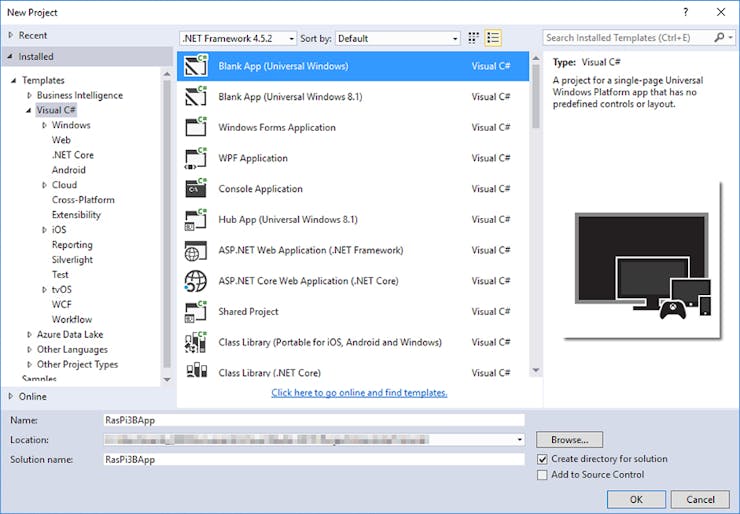
Task: Expand the Azure Data Lake node
Action: 29,335
